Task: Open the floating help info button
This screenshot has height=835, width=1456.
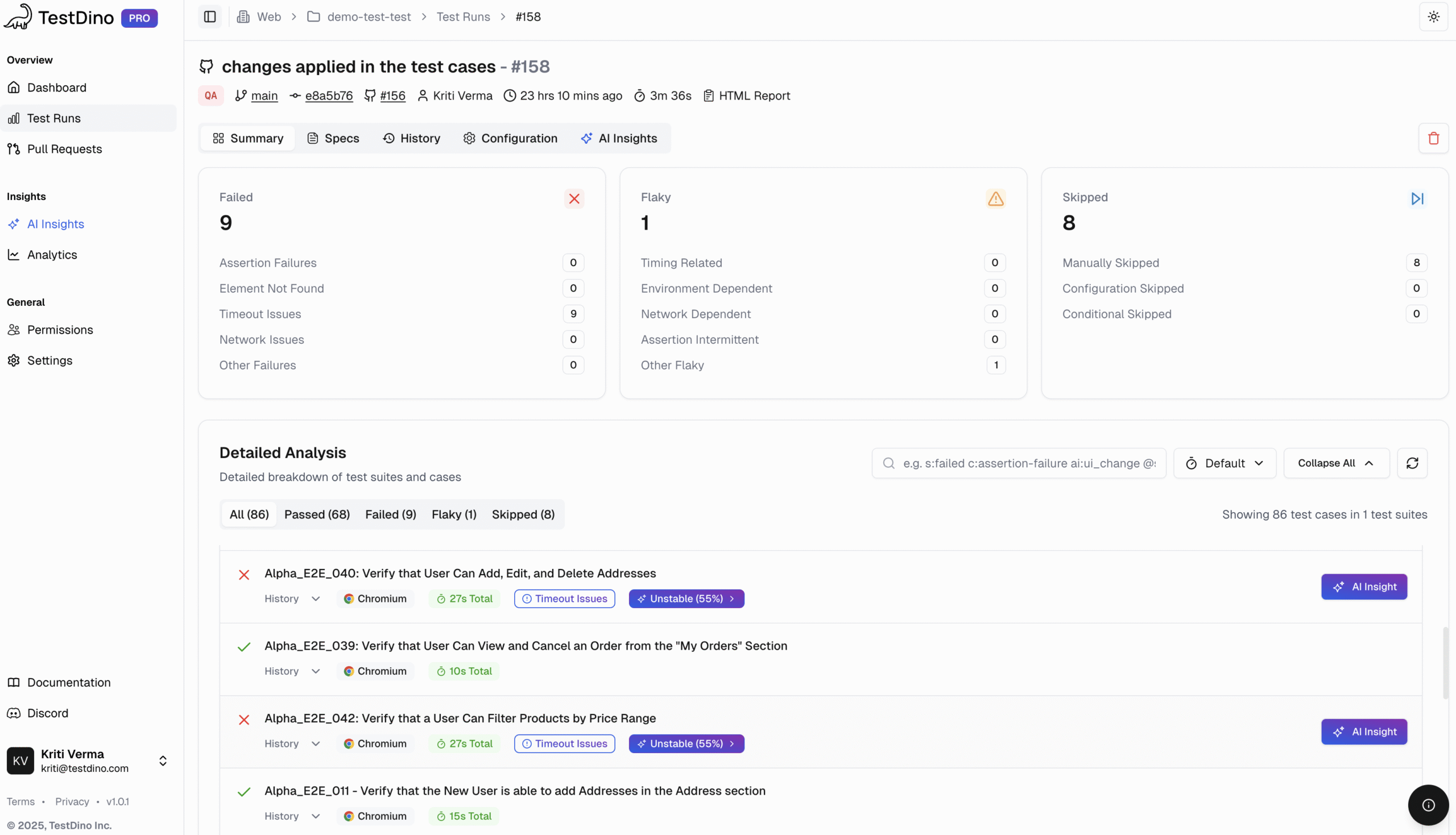Action: 1428,805
